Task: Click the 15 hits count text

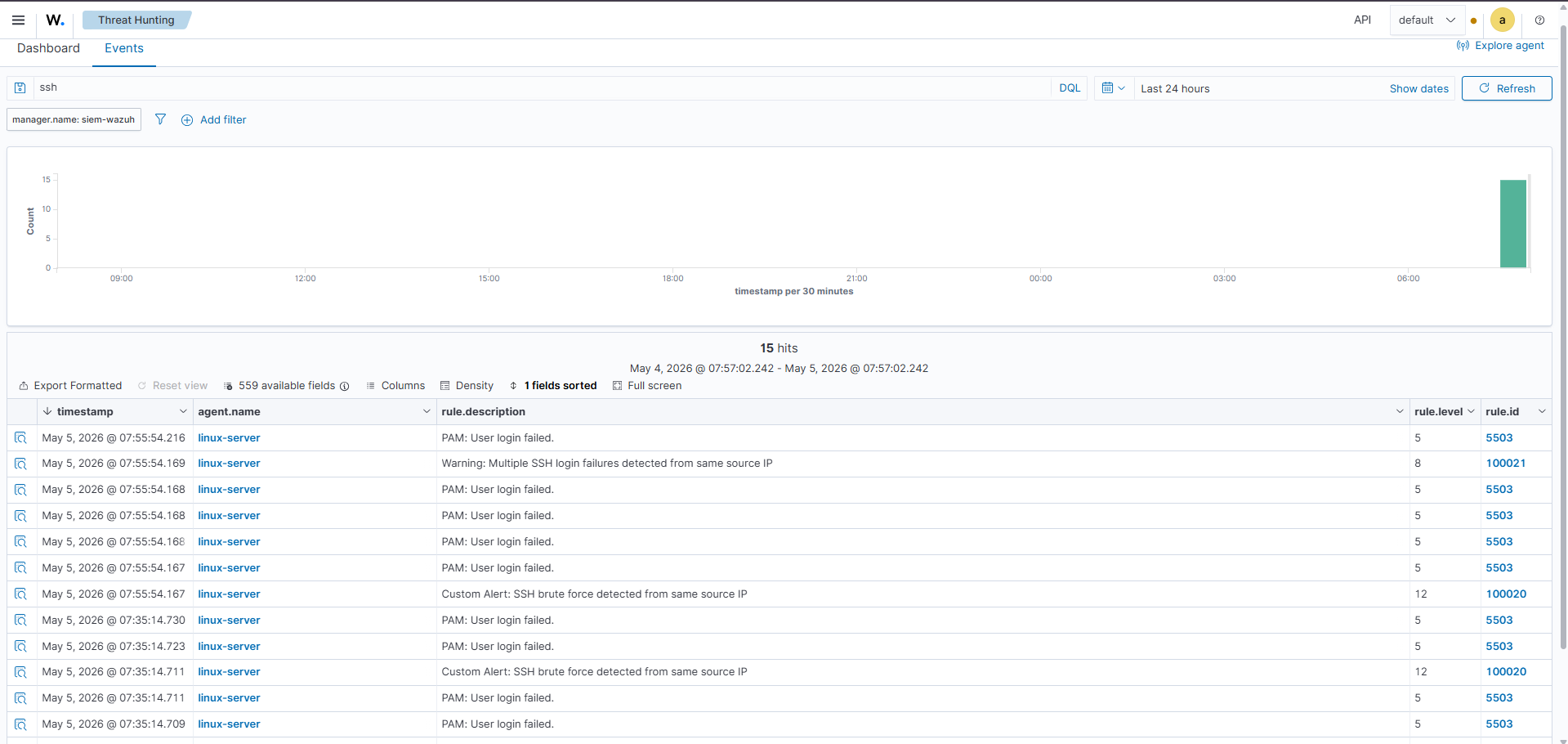Action: [779, 348]
